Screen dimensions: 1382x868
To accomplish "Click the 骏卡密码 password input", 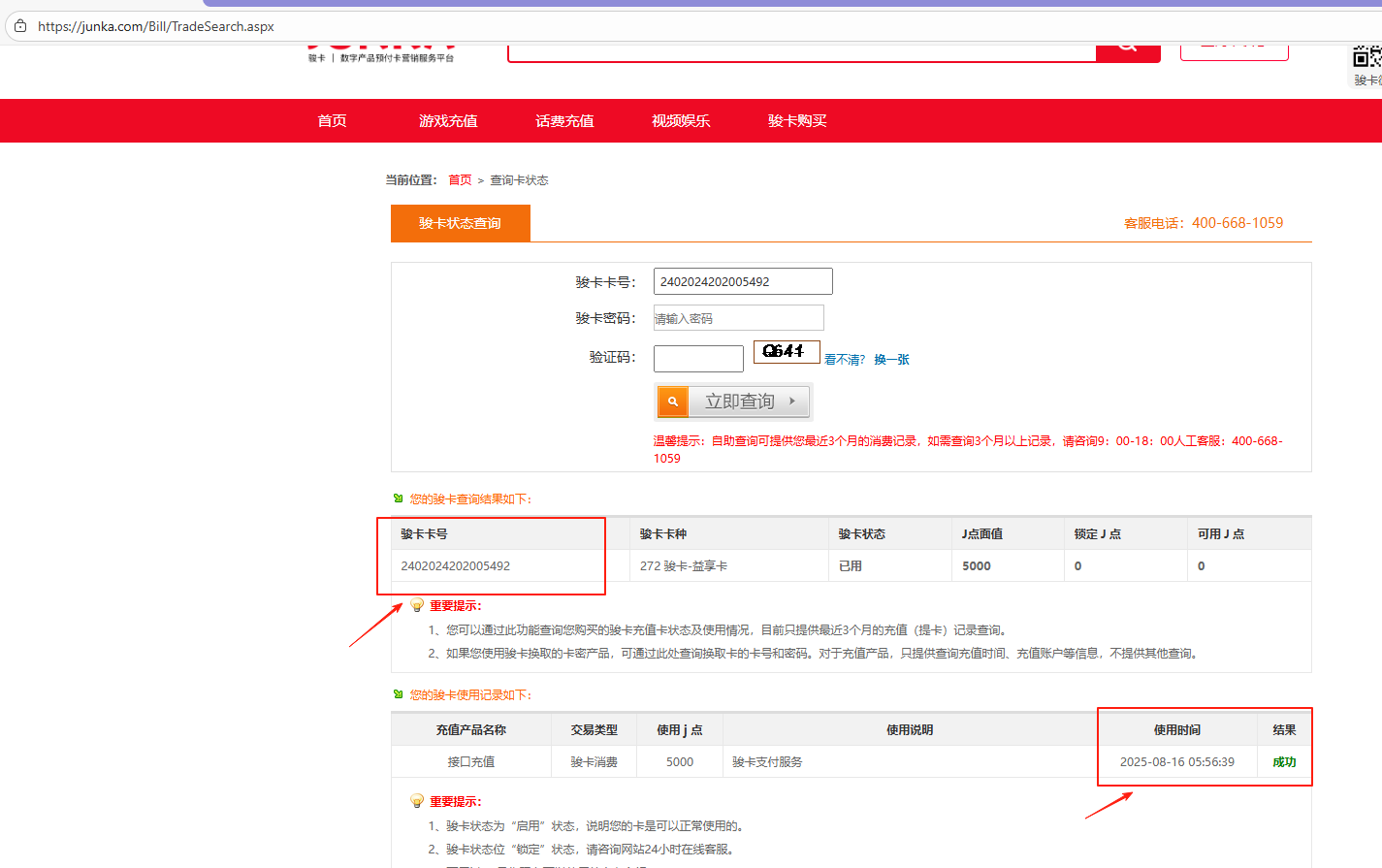I will coord(739,318).
